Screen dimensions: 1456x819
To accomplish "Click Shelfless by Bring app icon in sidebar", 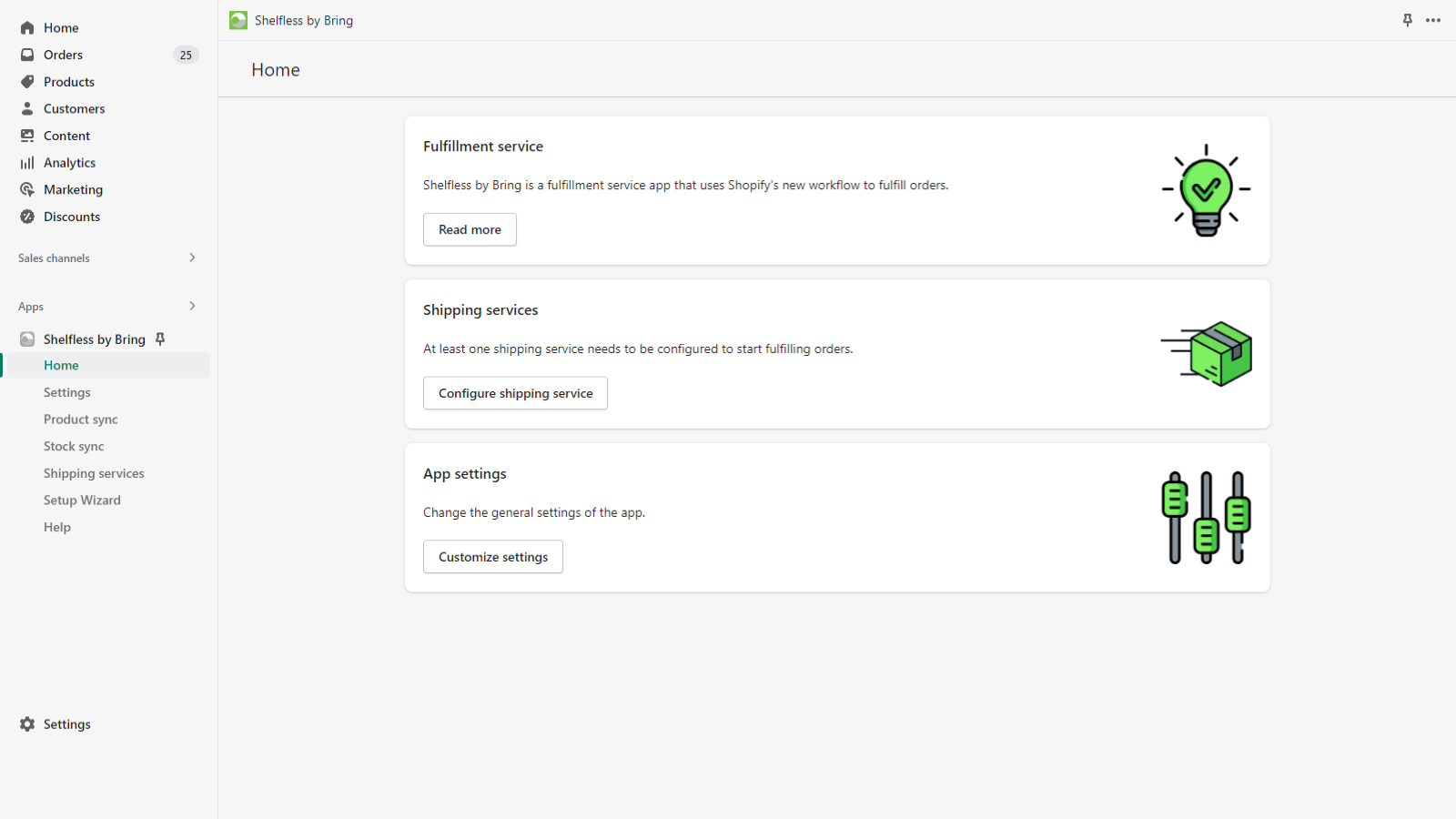I will (x=27, y=339).
